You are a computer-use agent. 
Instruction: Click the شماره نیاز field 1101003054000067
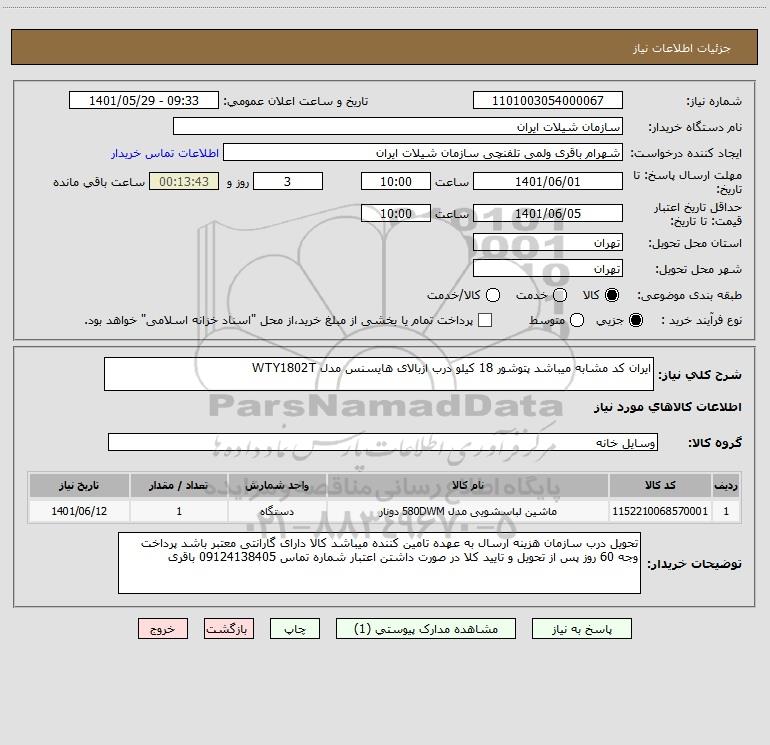click(x=548, y=100)
